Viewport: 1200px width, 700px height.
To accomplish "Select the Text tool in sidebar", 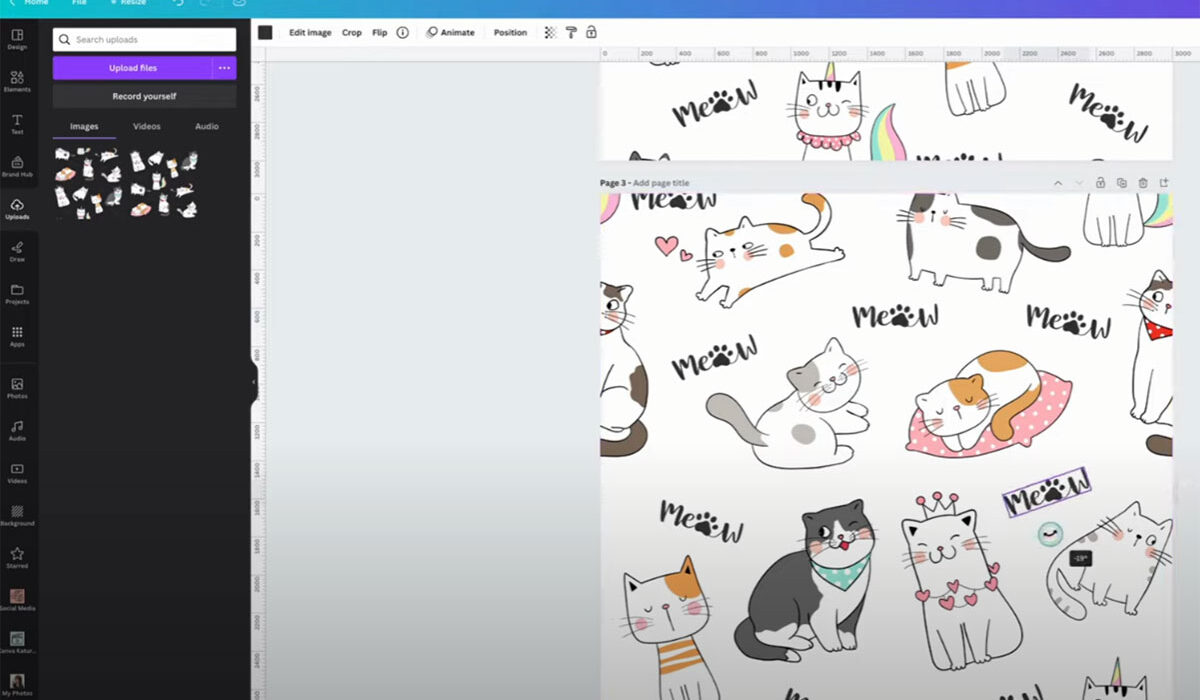I will [17, 124].
